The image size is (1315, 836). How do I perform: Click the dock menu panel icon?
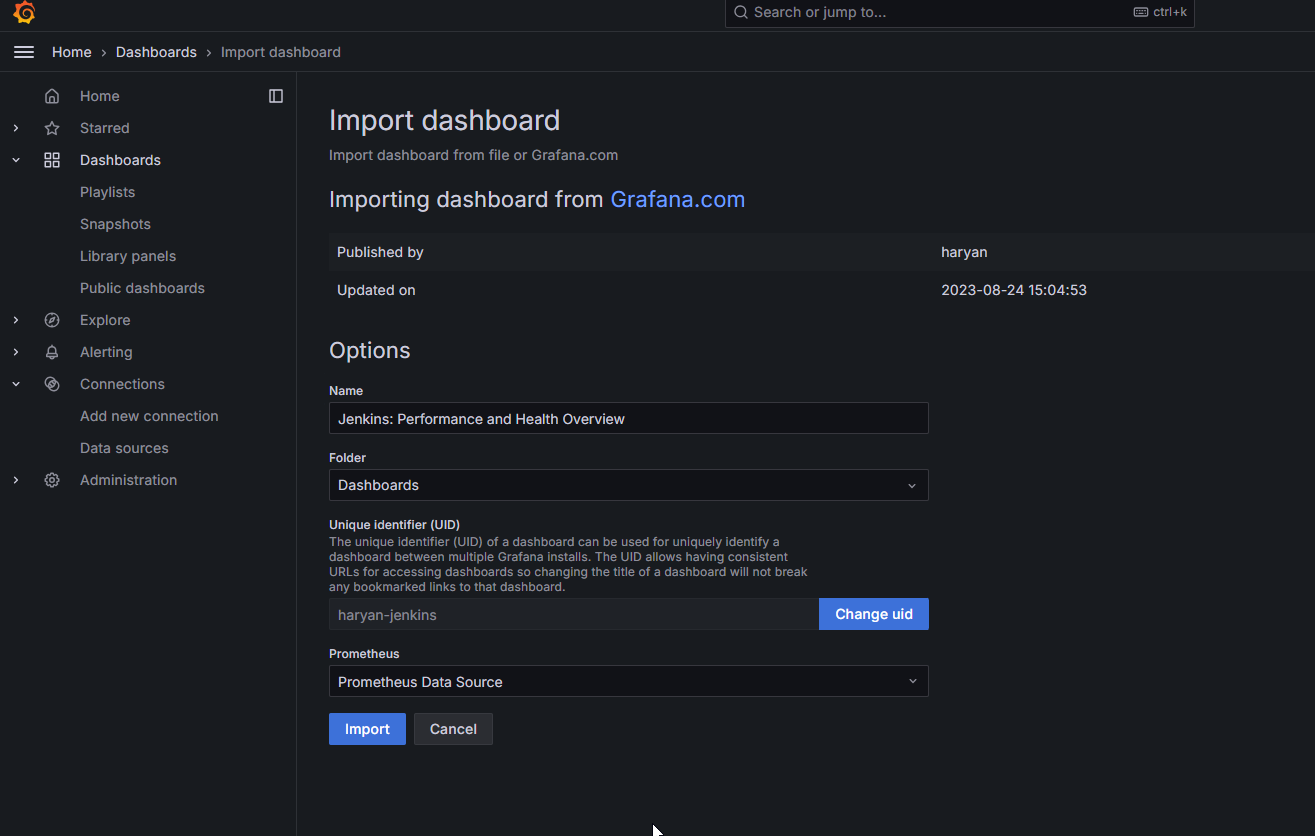(276, 96)
